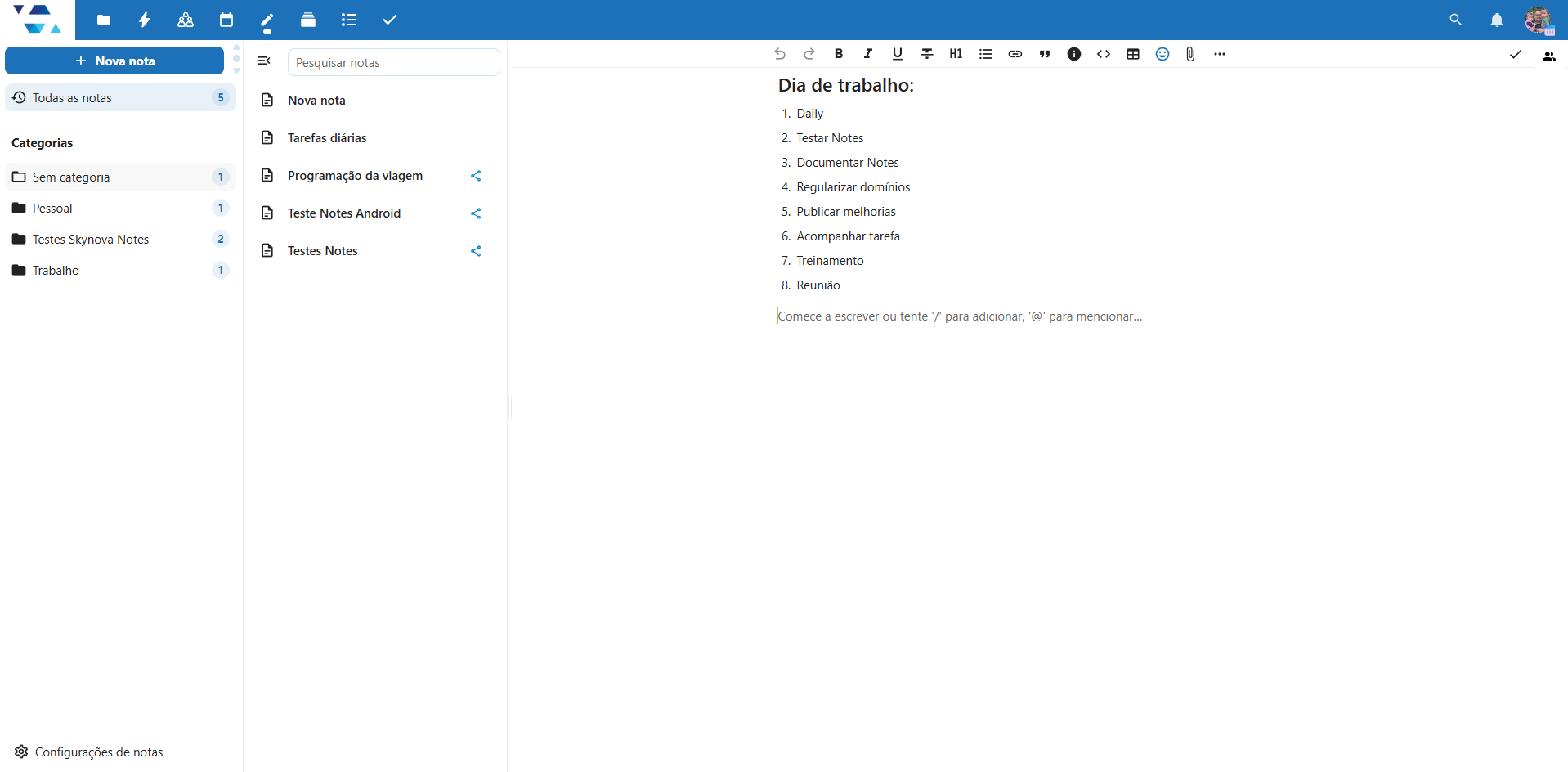Image resolution: width=1568 pixels, height=772 pixels.
Task: Insert a blockquote
Action: click(x=1044, y=54)
